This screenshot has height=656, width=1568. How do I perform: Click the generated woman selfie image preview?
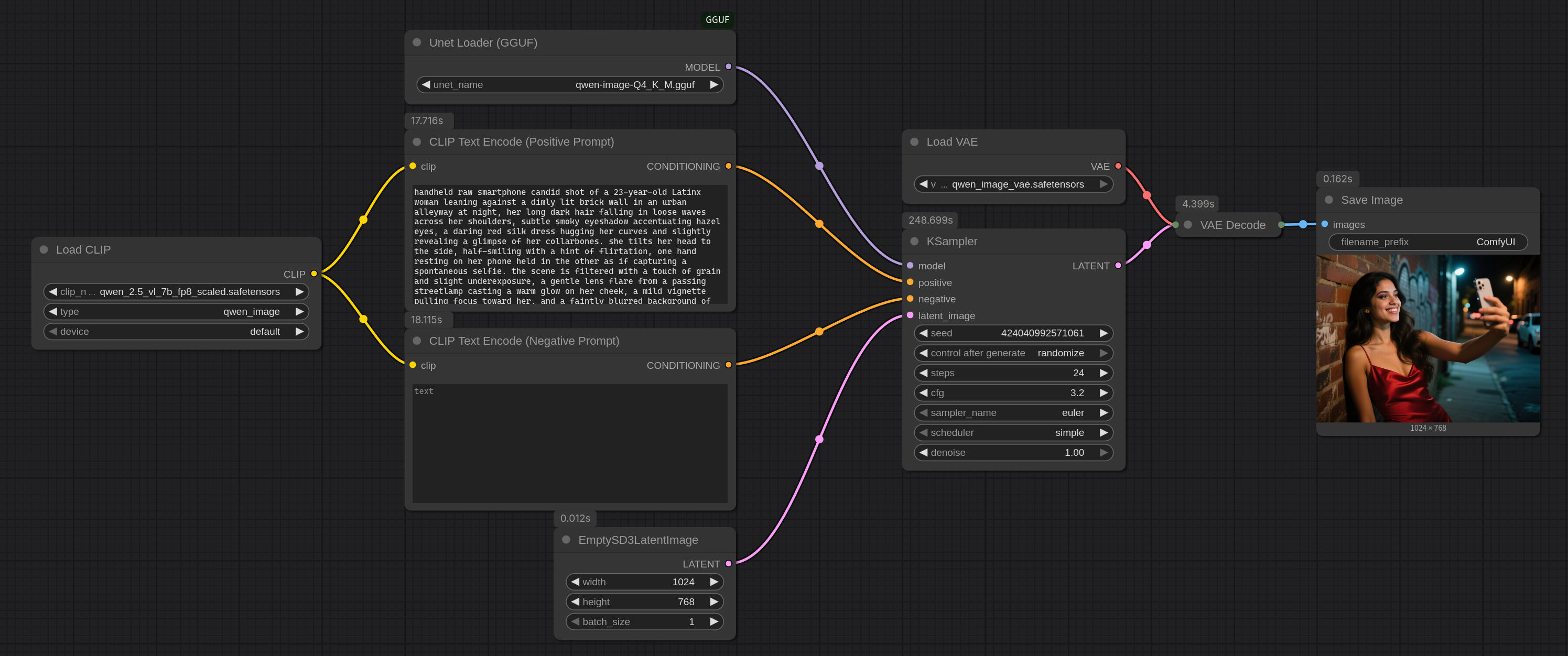click(1428, 338)
